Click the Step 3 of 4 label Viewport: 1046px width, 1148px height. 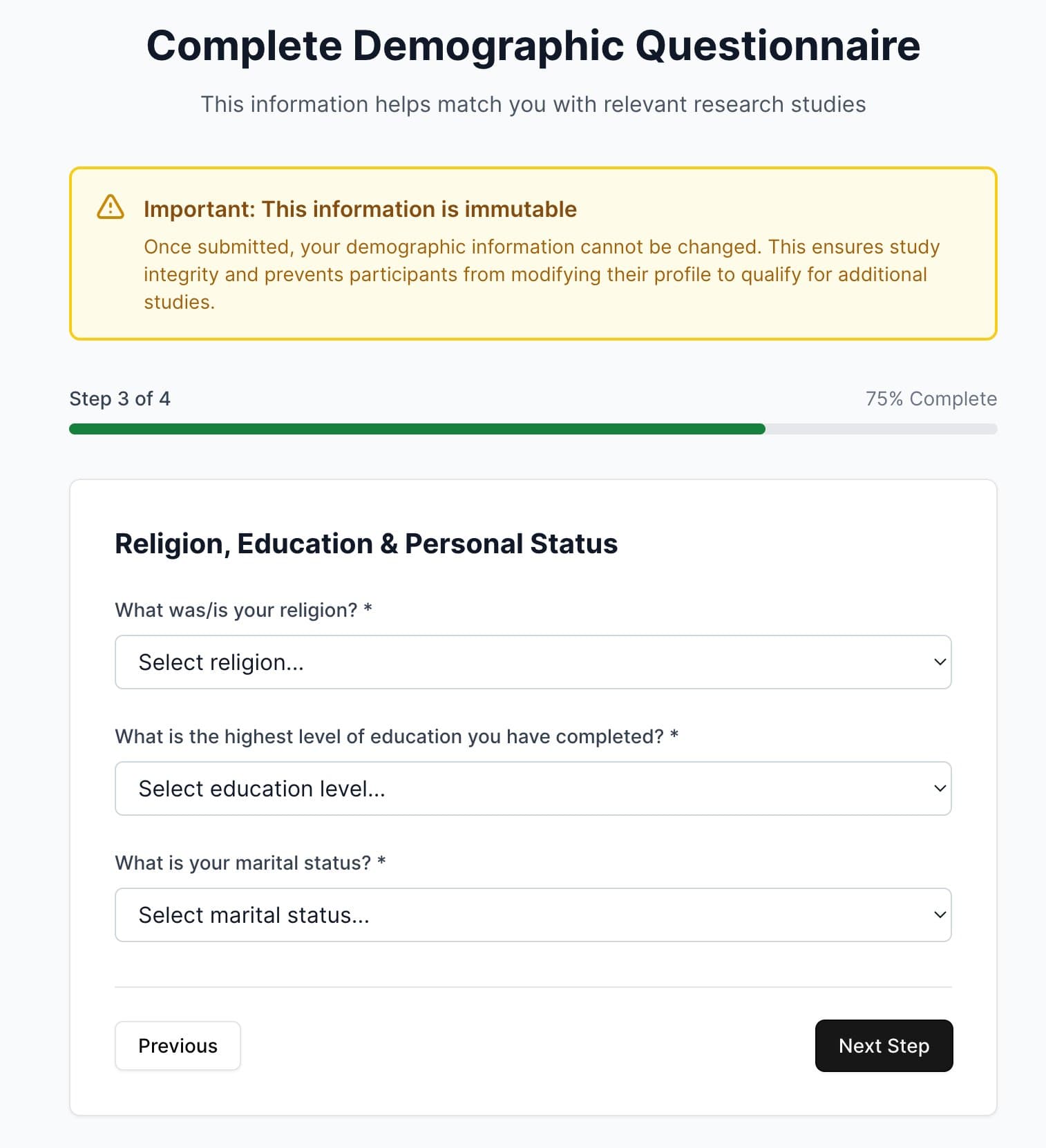click(x=120, y=399)
